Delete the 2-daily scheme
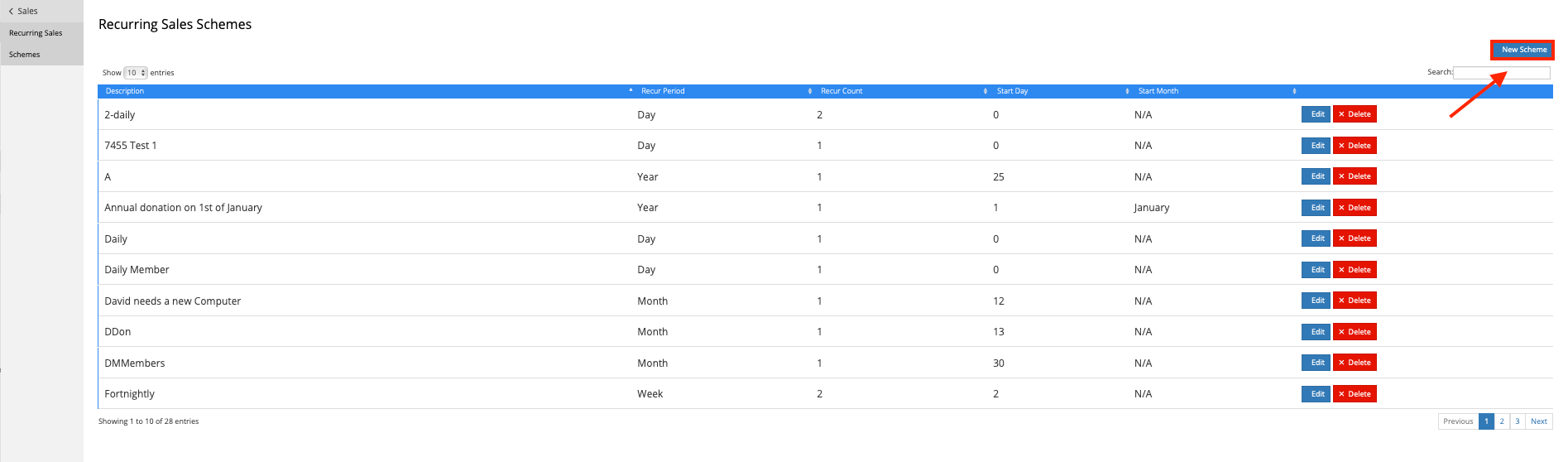The width and height of the screenshot is (1568, 462). (x=1355, y=114)
